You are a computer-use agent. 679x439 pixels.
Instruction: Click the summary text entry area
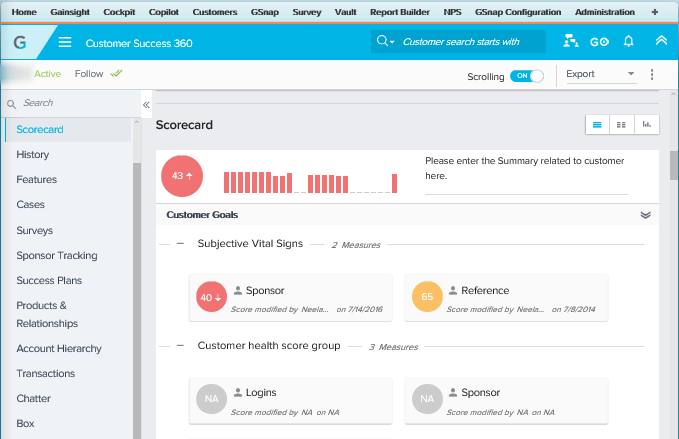pyautogui.click(x=526, y=173)
